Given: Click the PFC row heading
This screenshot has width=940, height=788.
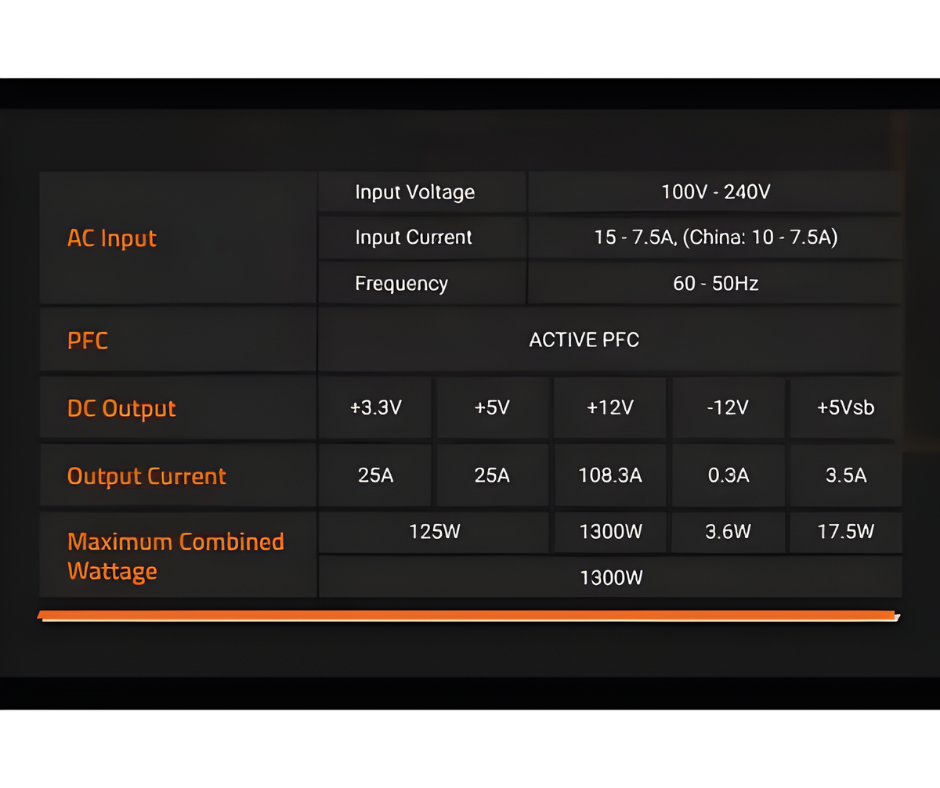Looking at the screenshot, I should [88, 341].
